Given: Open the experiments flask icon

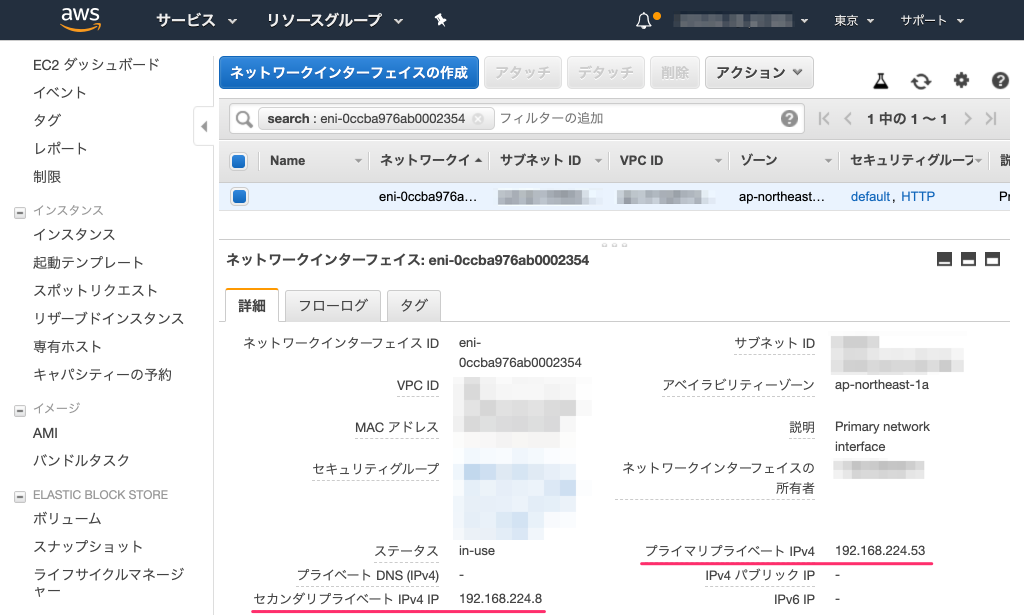Looking at the screenshot, I should [881, 81].
